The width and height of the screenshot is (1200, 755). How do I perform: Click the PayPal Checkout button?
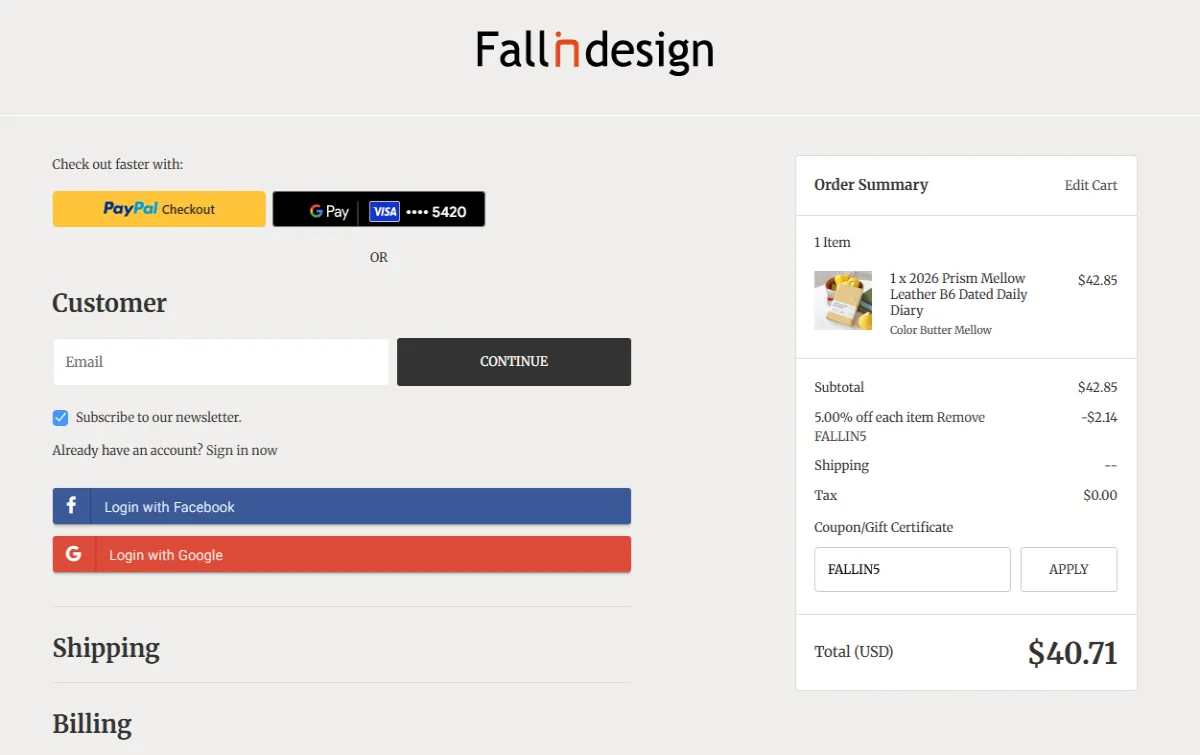158,208
